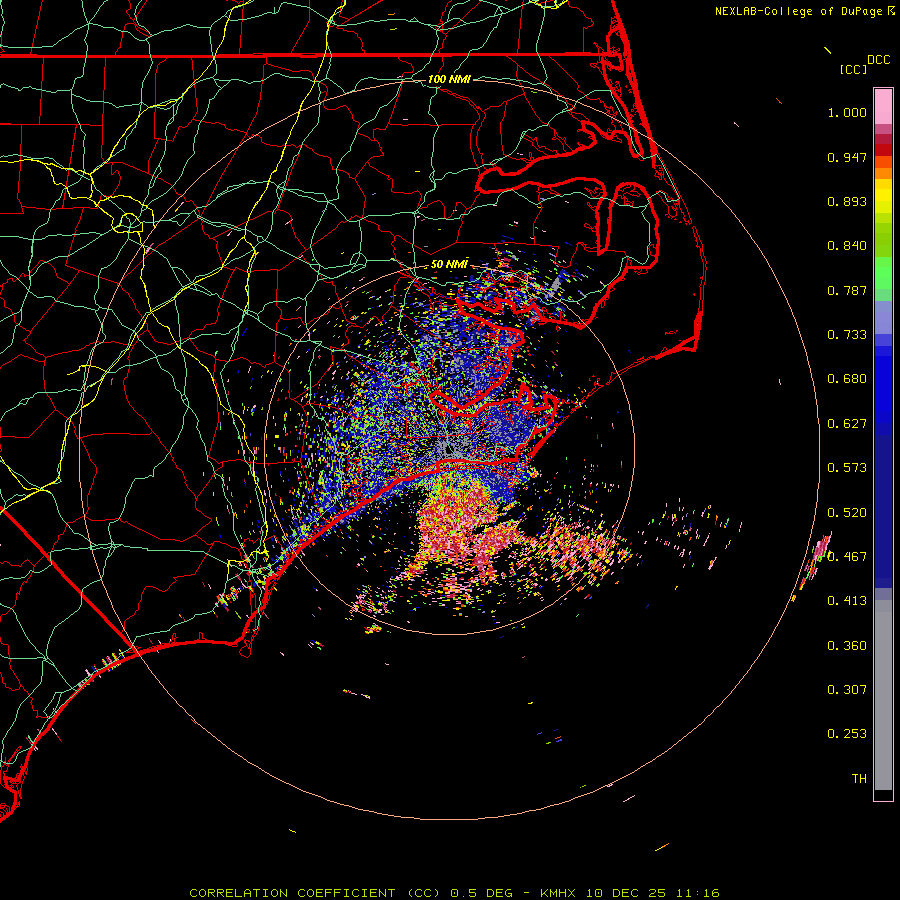Click the TH threshold label

[x=859, y=779]
